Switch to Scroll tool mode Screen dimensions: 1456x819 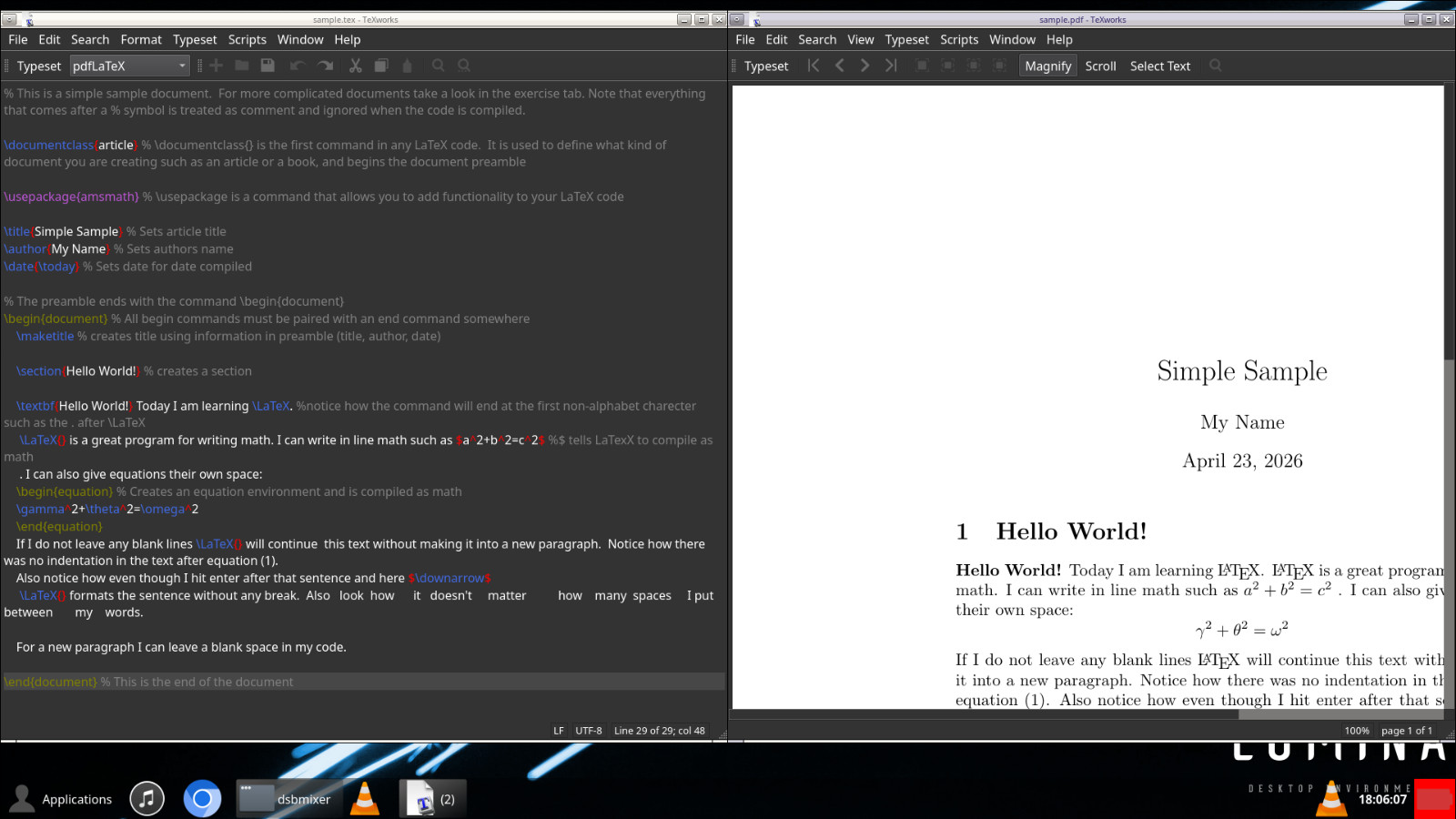tap(1100, 66)
